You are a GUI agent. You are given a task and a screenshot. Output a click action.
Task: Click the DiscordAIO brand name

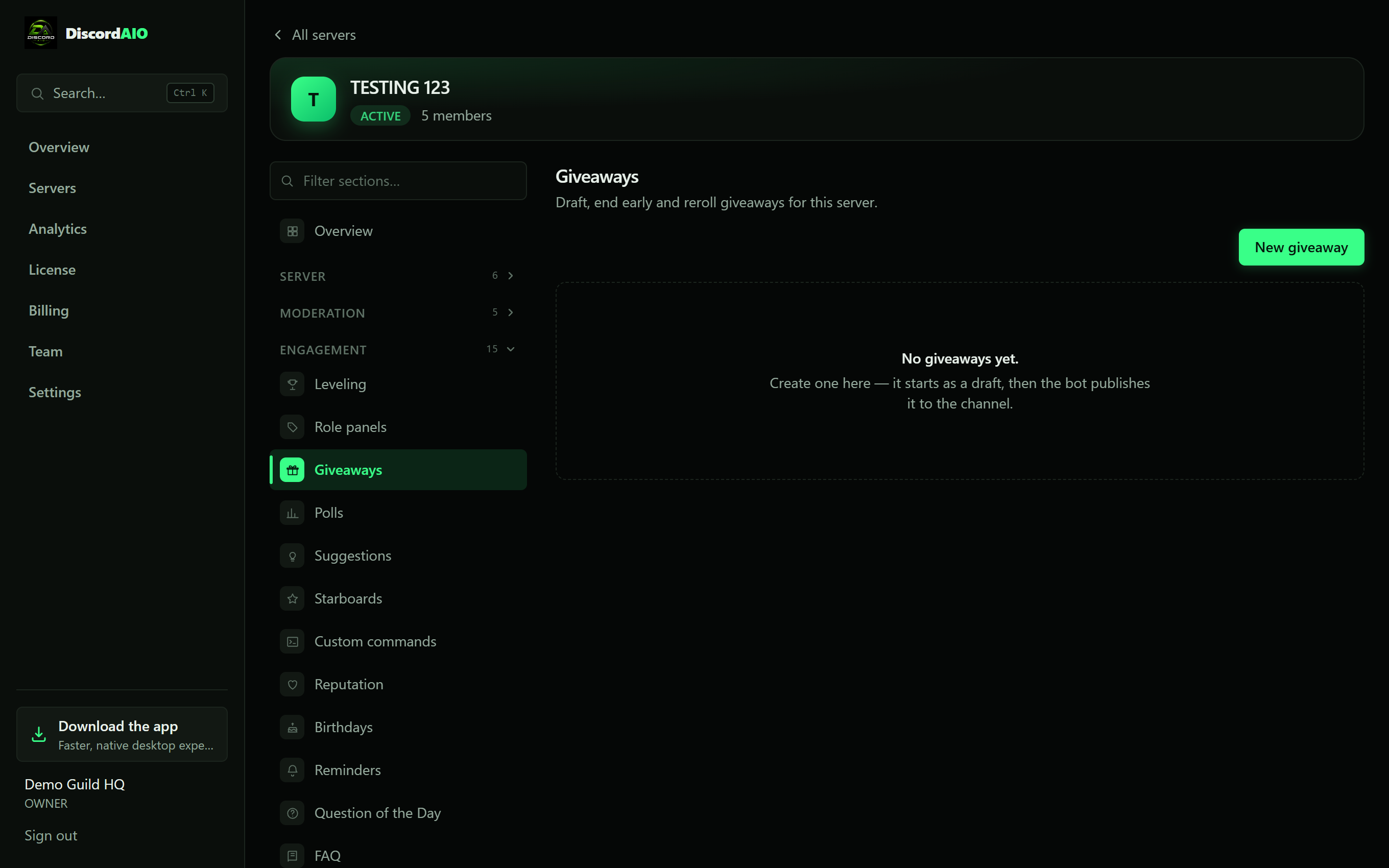pos(107,33)
